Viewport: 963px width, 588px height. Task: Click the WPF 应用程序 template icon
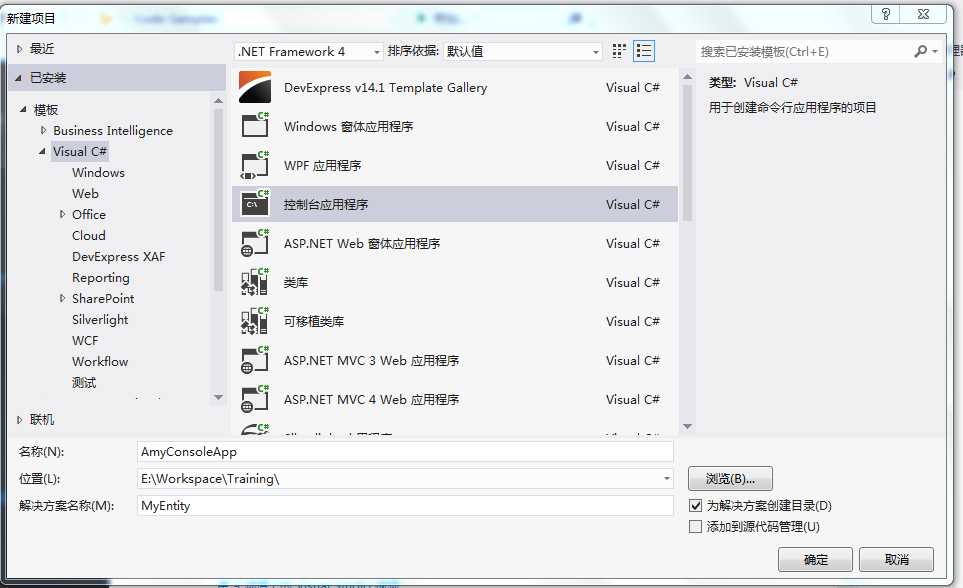pos(255,165)
